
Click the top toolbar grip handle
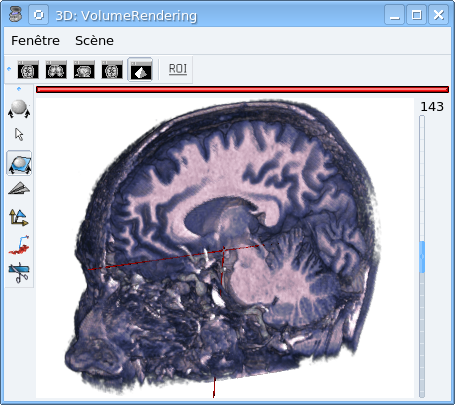(9, 69)
